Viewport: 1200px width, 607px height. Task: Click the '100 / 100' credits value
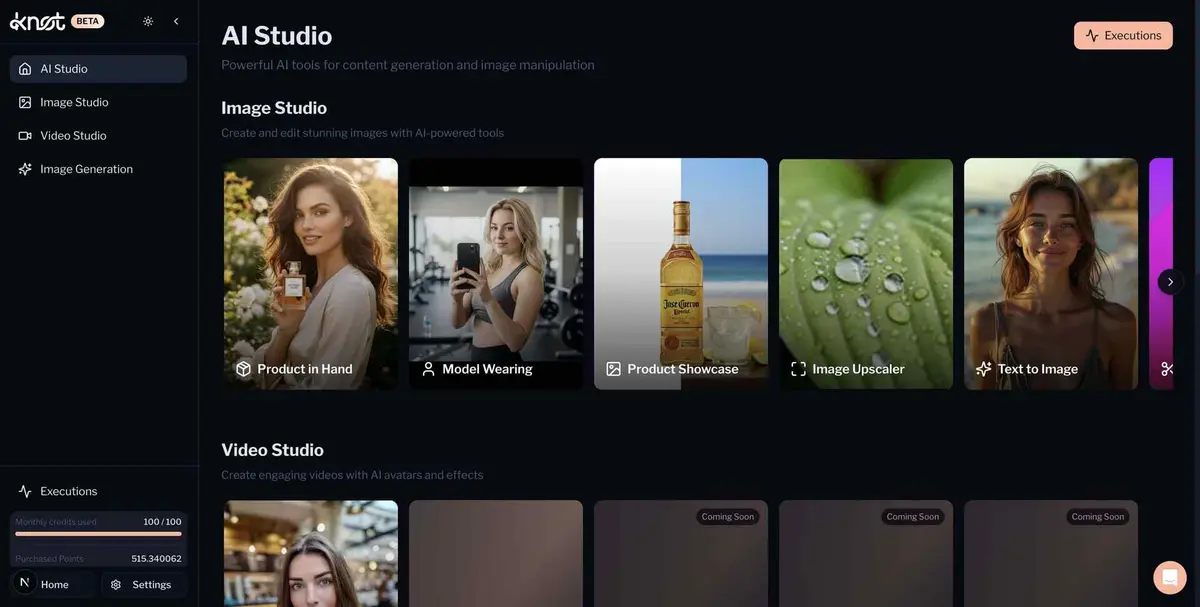coord(162,522)
